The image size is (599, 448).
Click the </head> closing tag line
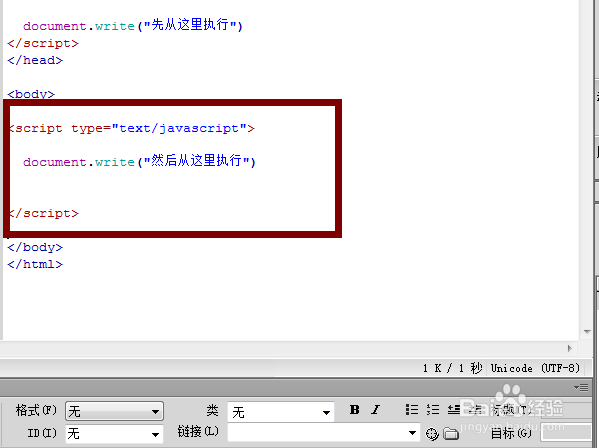(x=35, y=60)
